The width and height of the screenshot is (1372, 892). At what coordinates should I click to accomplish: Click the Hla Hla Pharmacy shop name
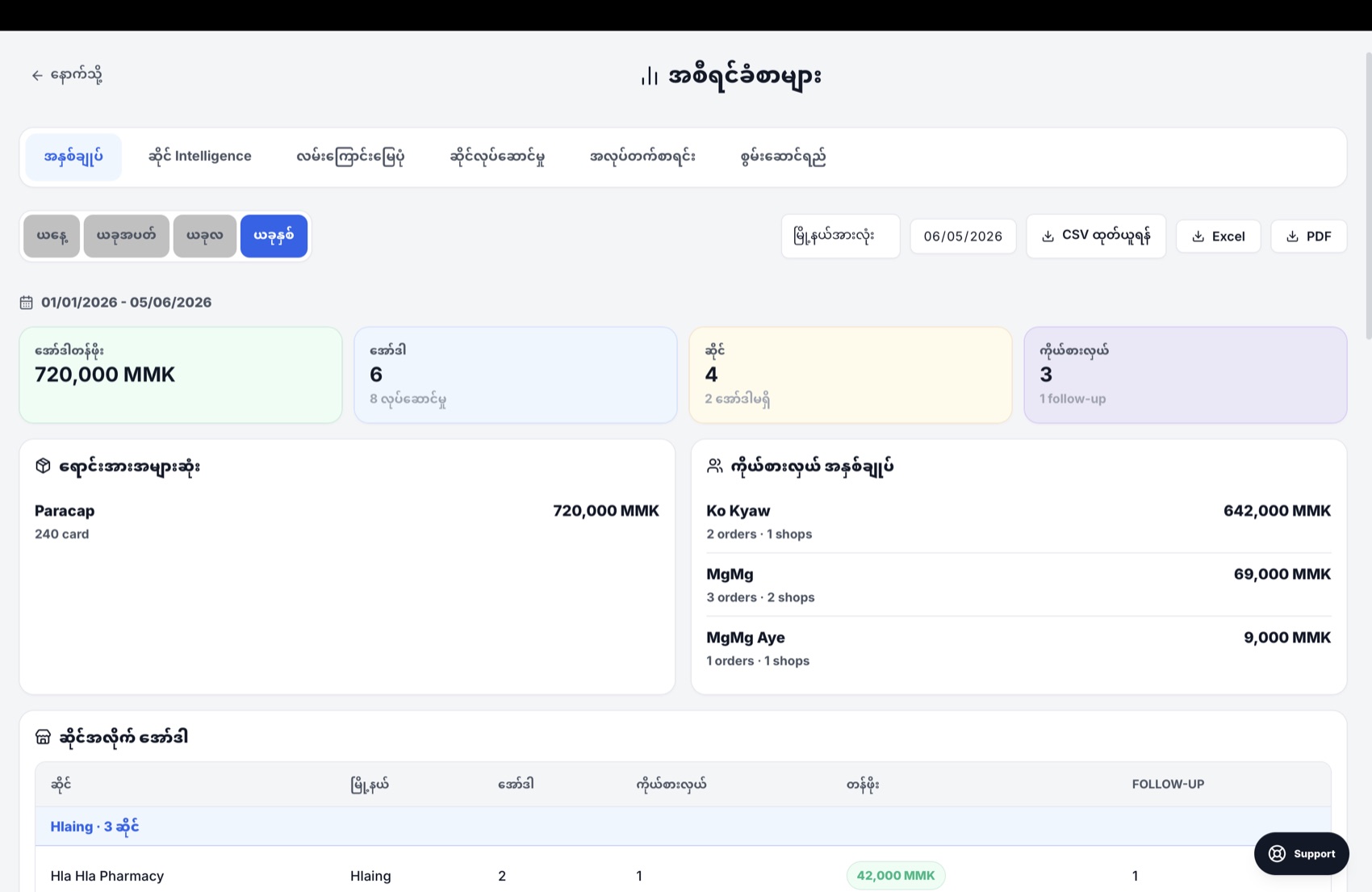point(107,876)
